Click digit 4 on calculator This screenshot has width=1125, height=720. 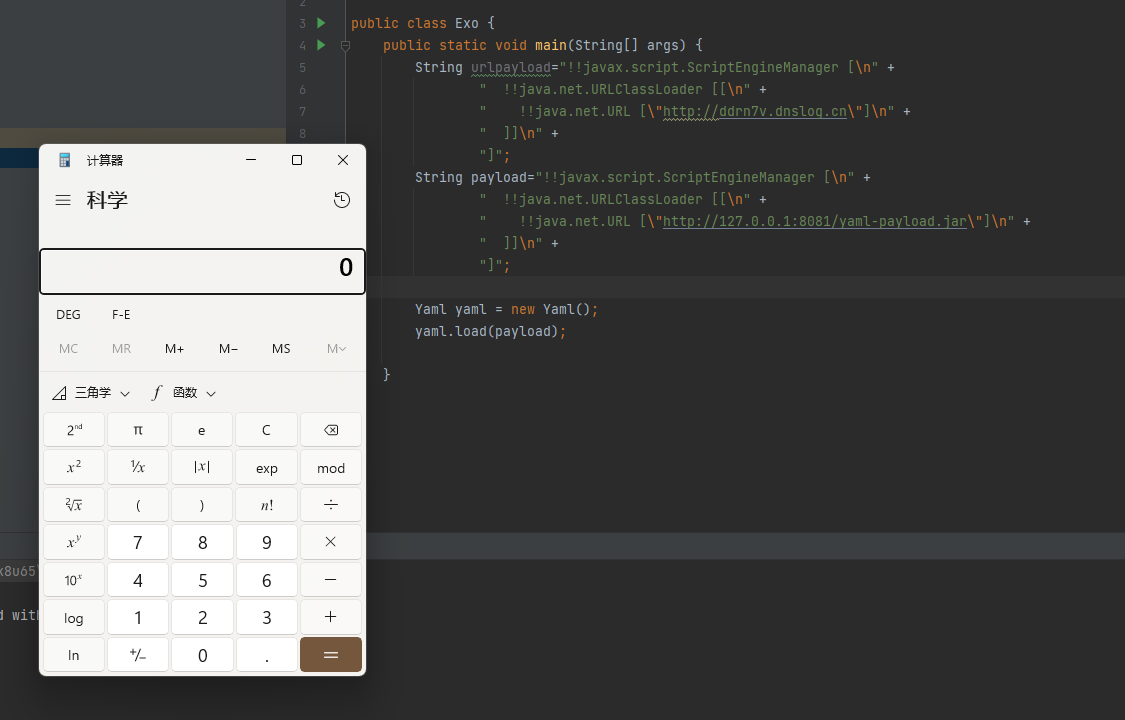pyautogui.click(x=138, y=579)
